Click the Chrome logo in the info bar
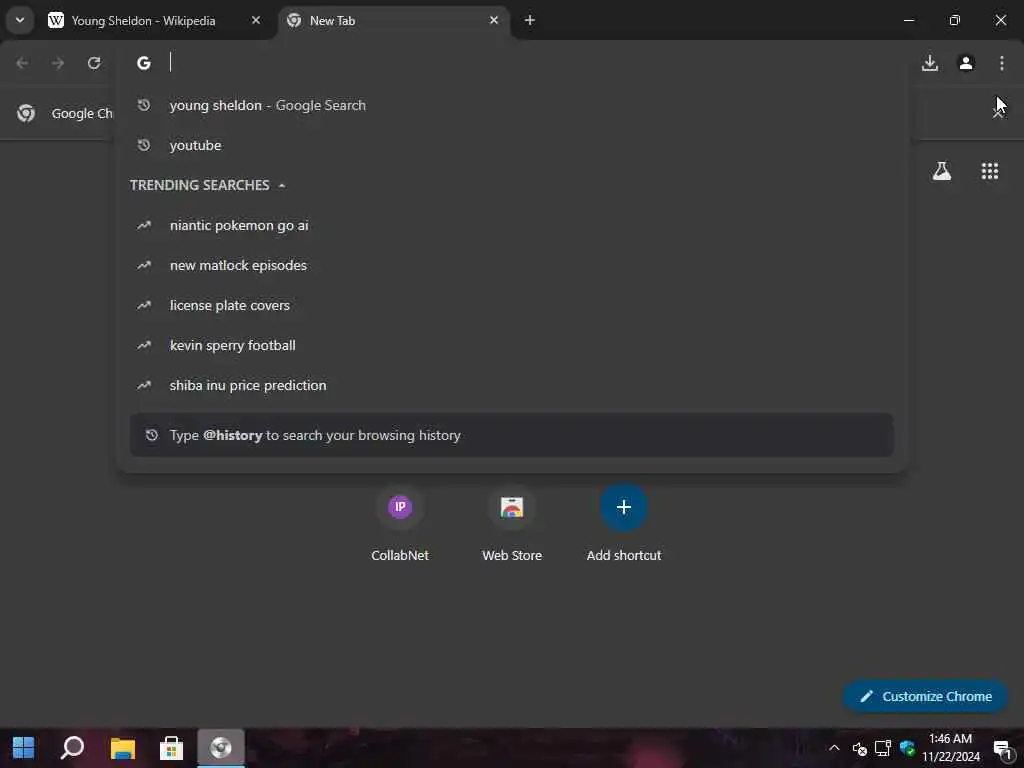 26,113
